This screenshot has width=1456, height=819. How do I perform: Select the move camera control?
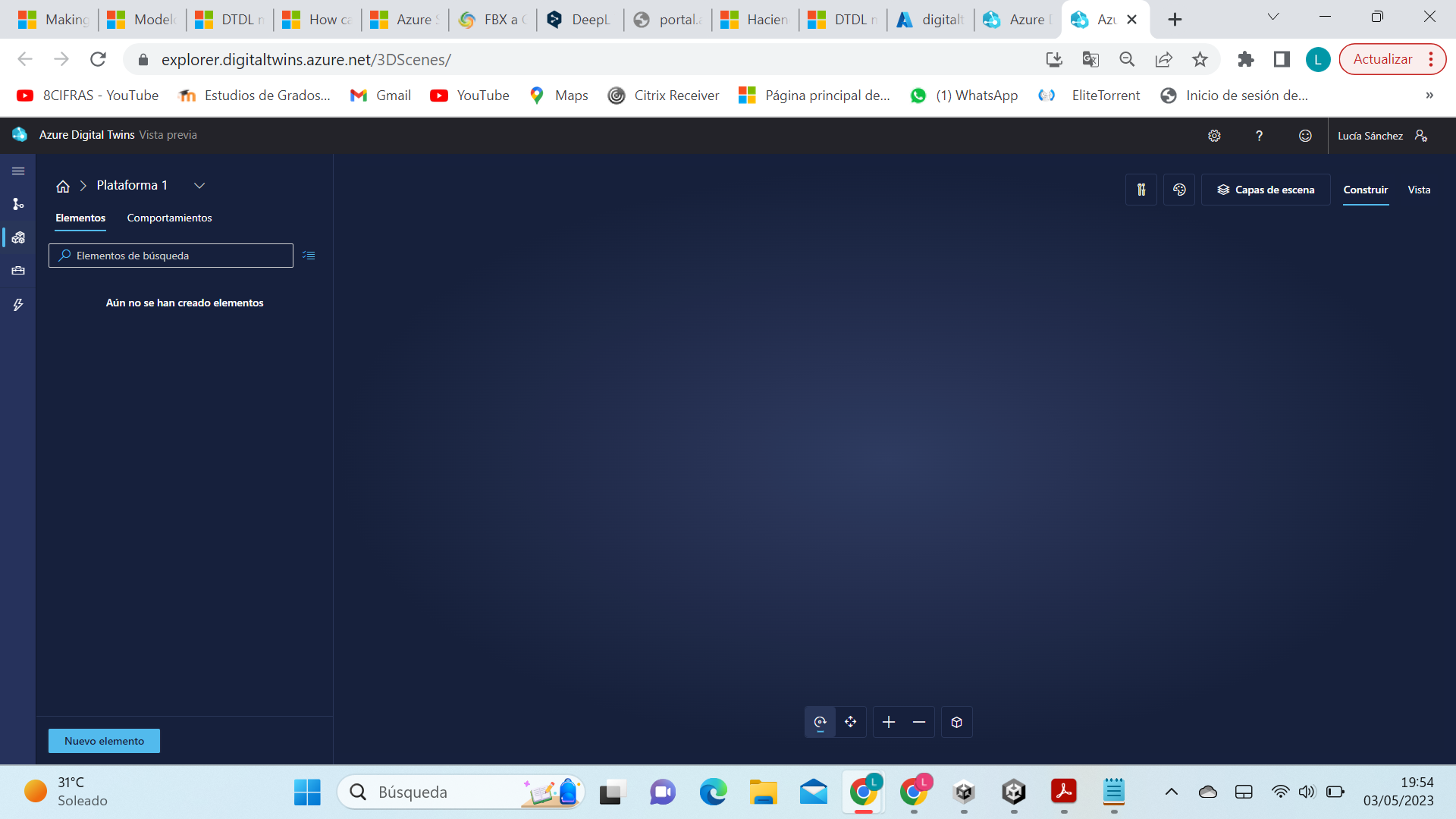point(851,722)
